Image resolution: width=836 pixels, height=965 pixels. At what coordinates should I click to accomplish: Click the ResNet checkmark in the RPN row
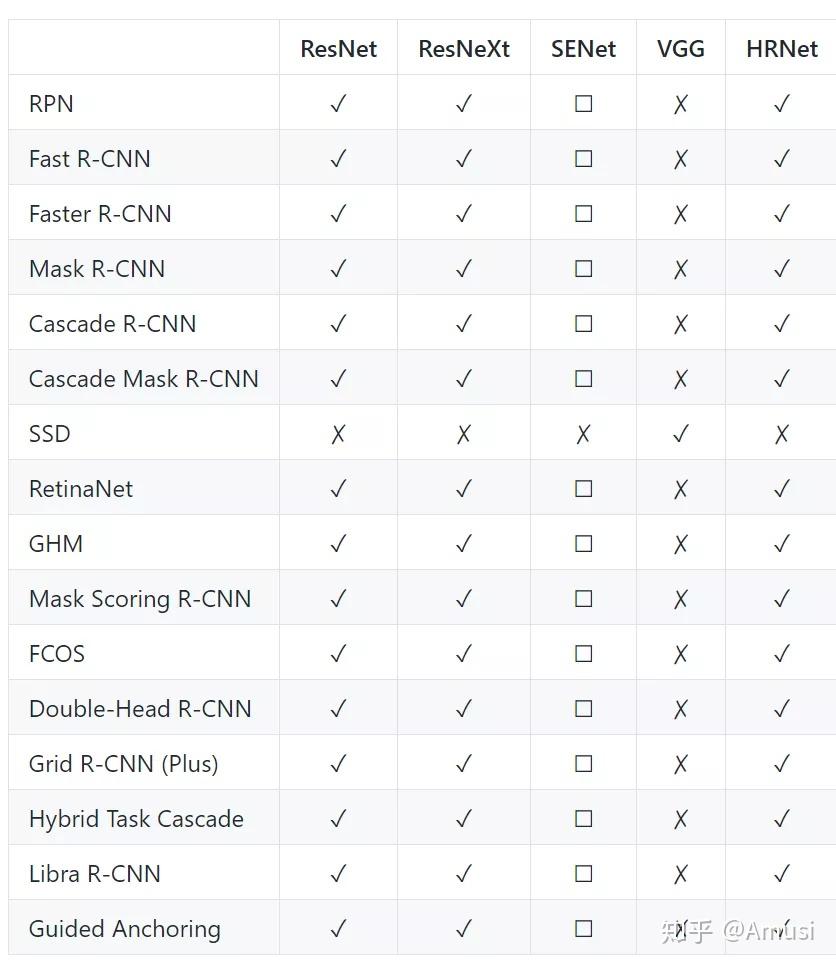coord(338,104)
